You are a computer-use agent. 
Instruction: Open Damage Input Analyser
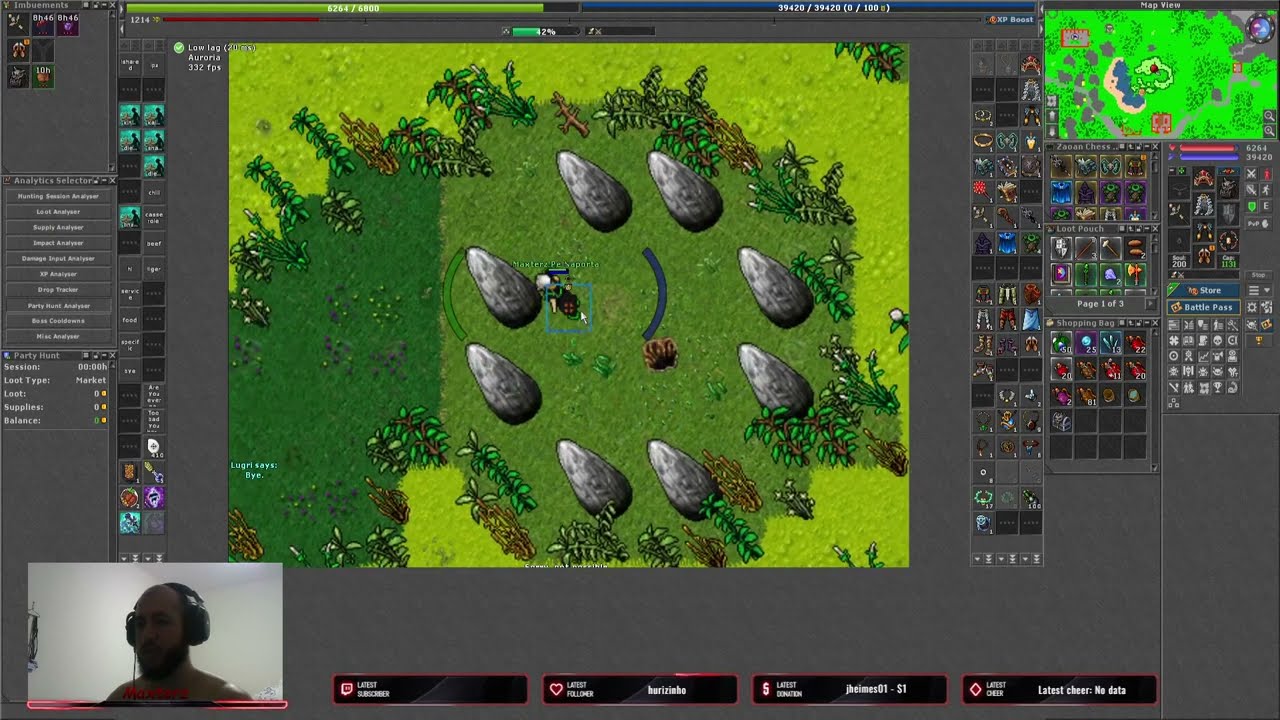click(58, 258)
